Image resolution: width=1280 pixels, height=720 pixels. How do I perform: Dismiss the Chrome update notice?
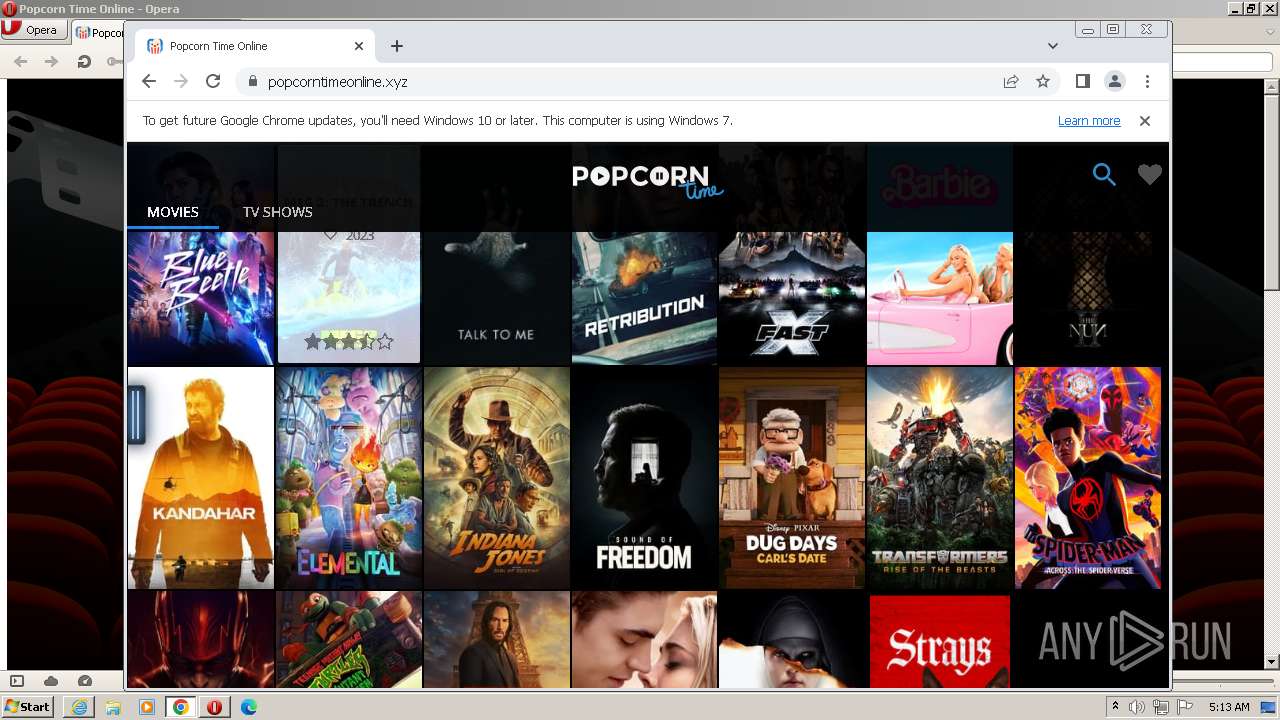[x=1145, y=120]
